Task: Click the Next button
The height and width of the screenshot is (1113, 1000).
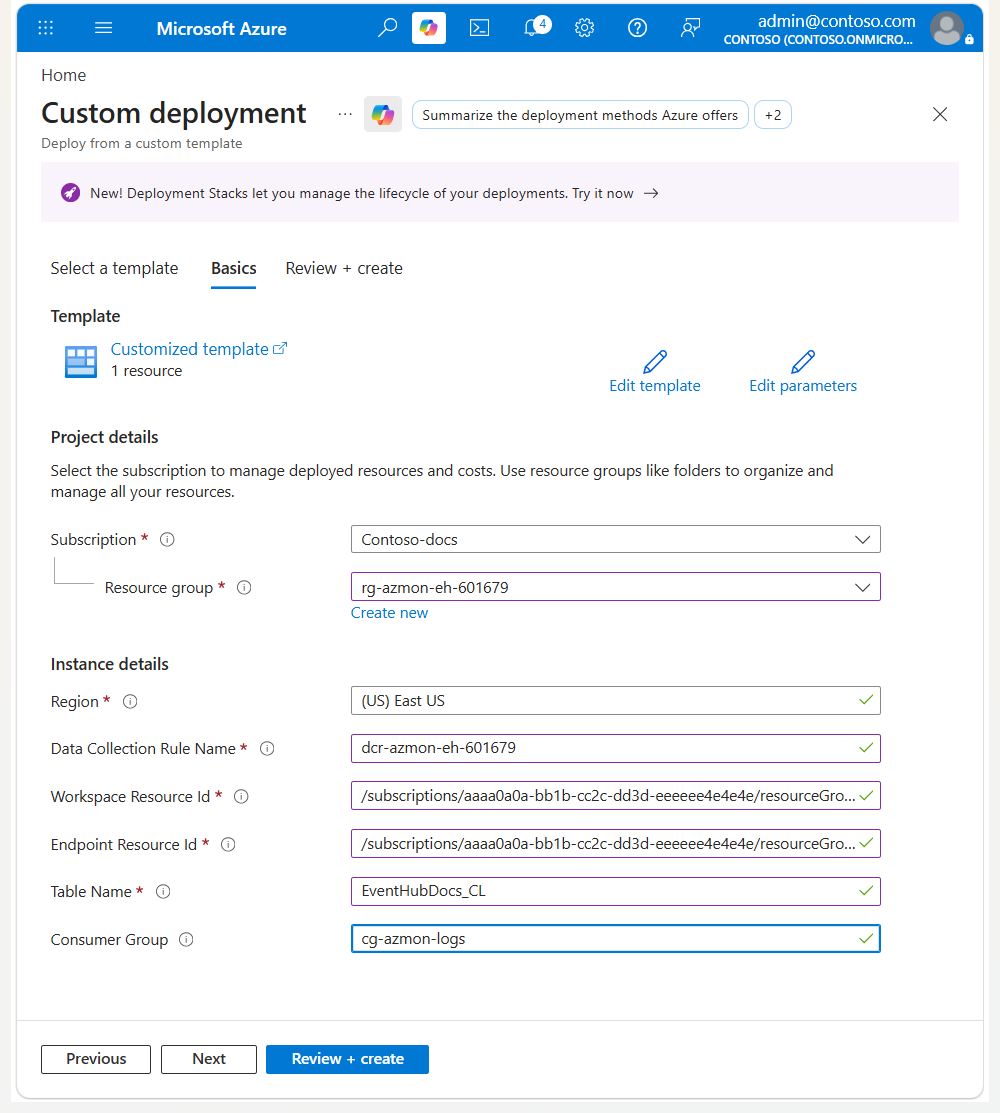Action: (x=209, y=1059)
